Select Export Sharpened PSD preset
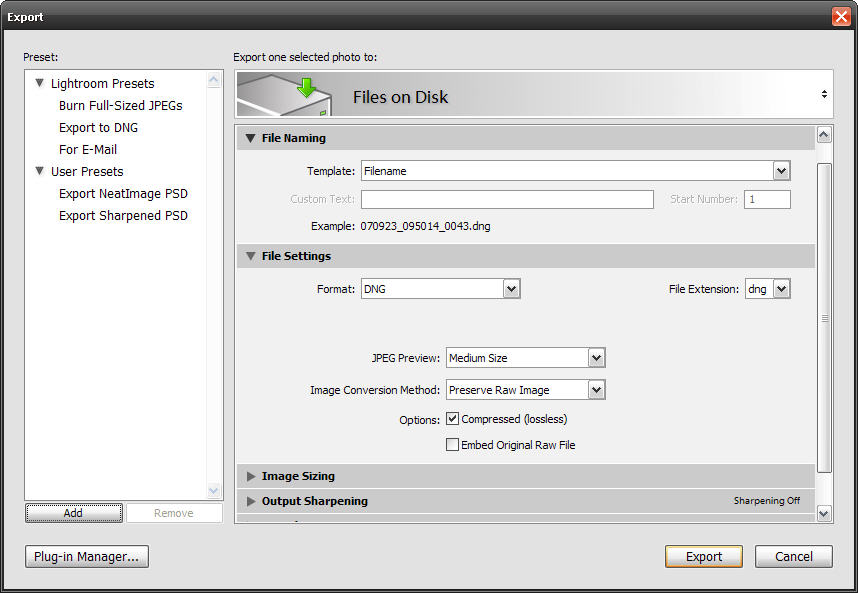 (x=123, y=216)
